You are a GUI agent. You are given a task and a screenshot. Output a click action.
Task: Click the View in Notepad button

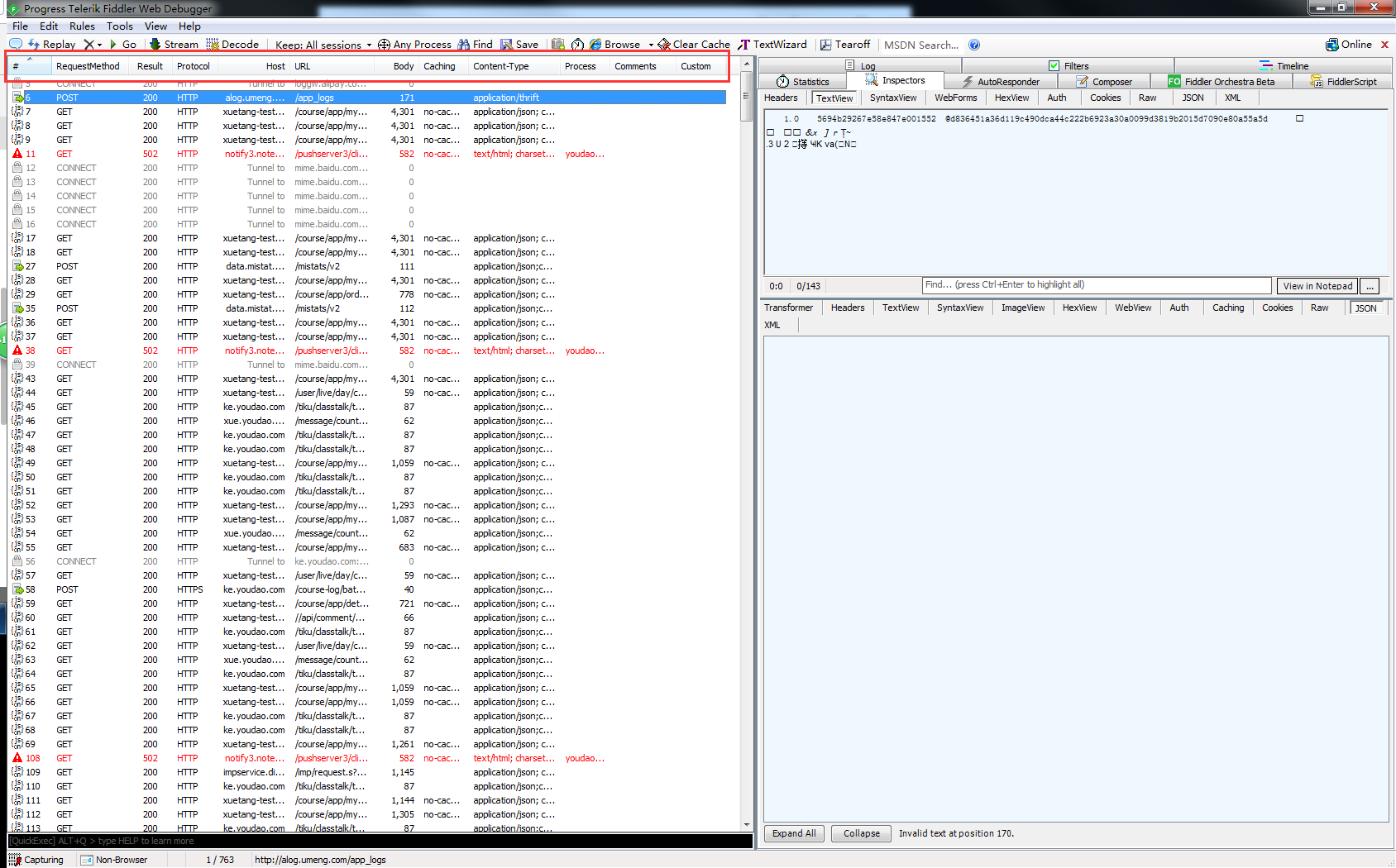[1317, 286]
